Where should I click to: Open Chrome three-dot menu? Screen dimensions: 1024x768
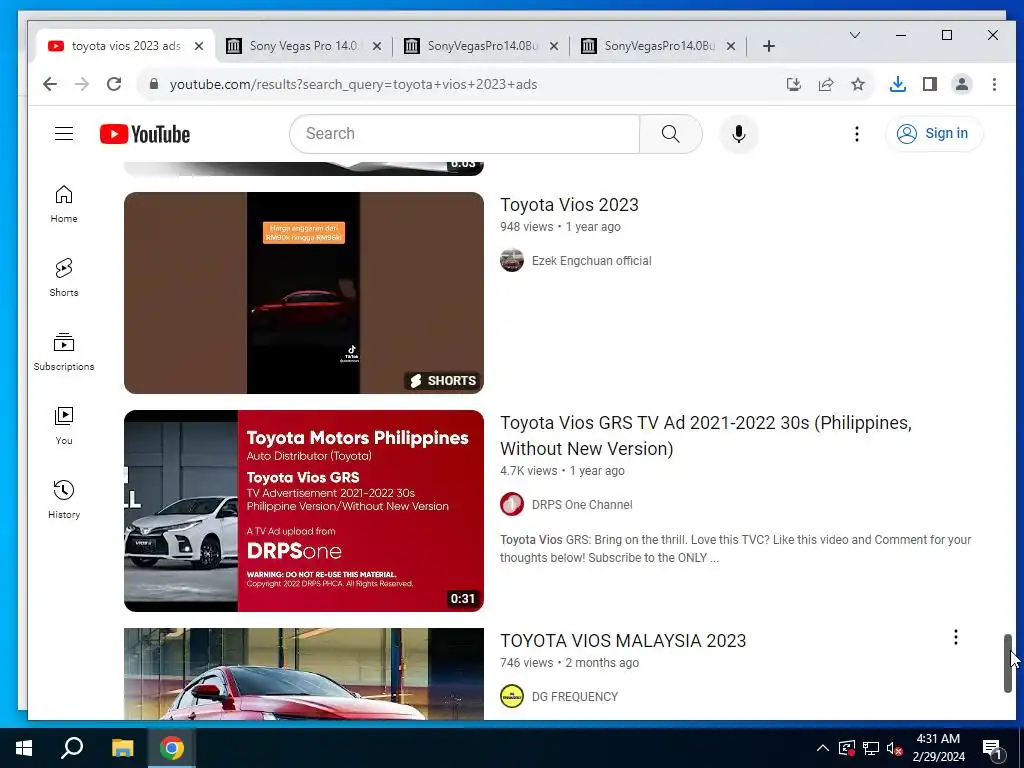994,84
